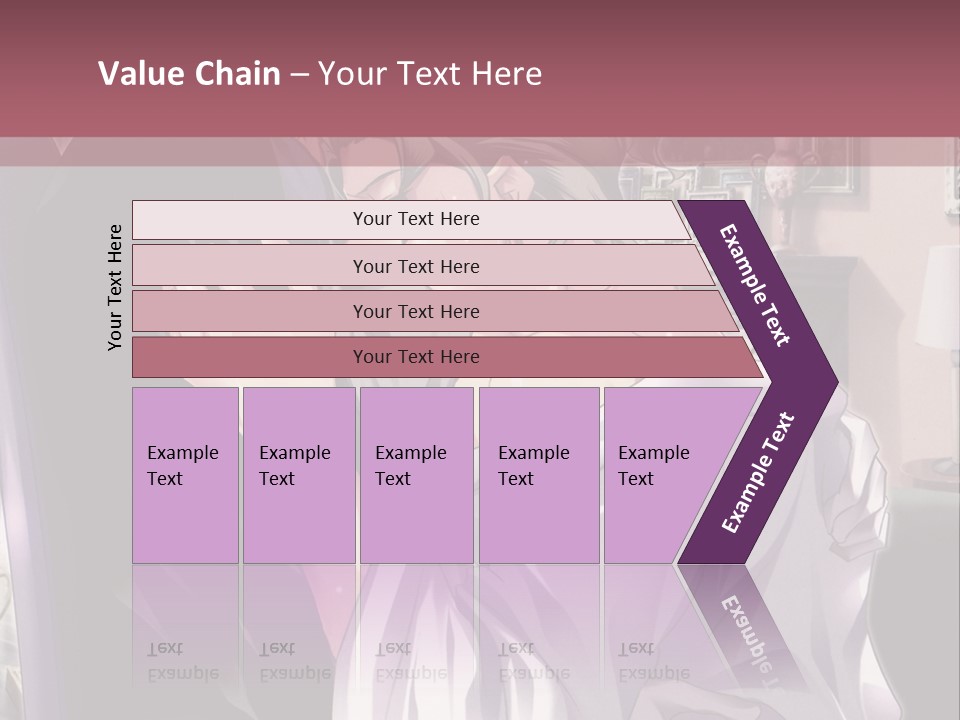Click the bold 'Value Chain' title words
This screenshot has width=960, height=720.
[x=189, y=74]
